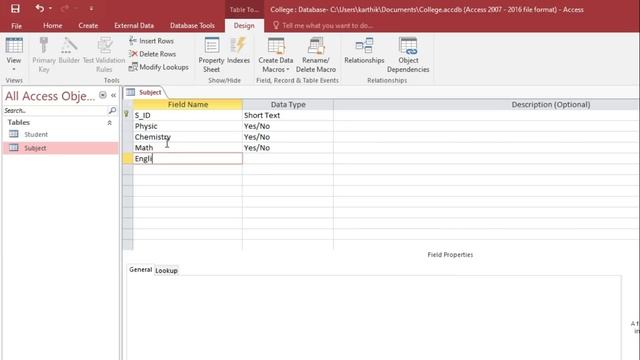Click the View datasheet icon
The image size is (640, 360).
(x=14, y=45)
